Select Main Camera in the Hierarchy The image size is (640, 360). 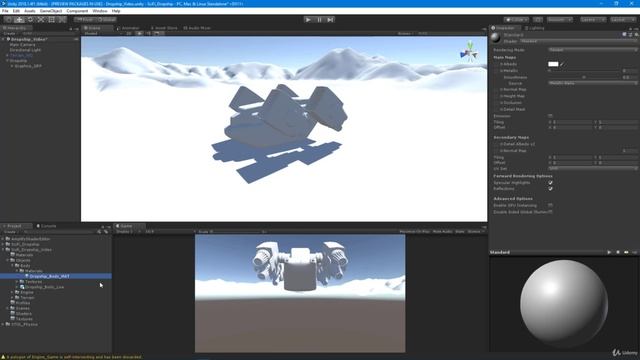click(x=22, y=44)
